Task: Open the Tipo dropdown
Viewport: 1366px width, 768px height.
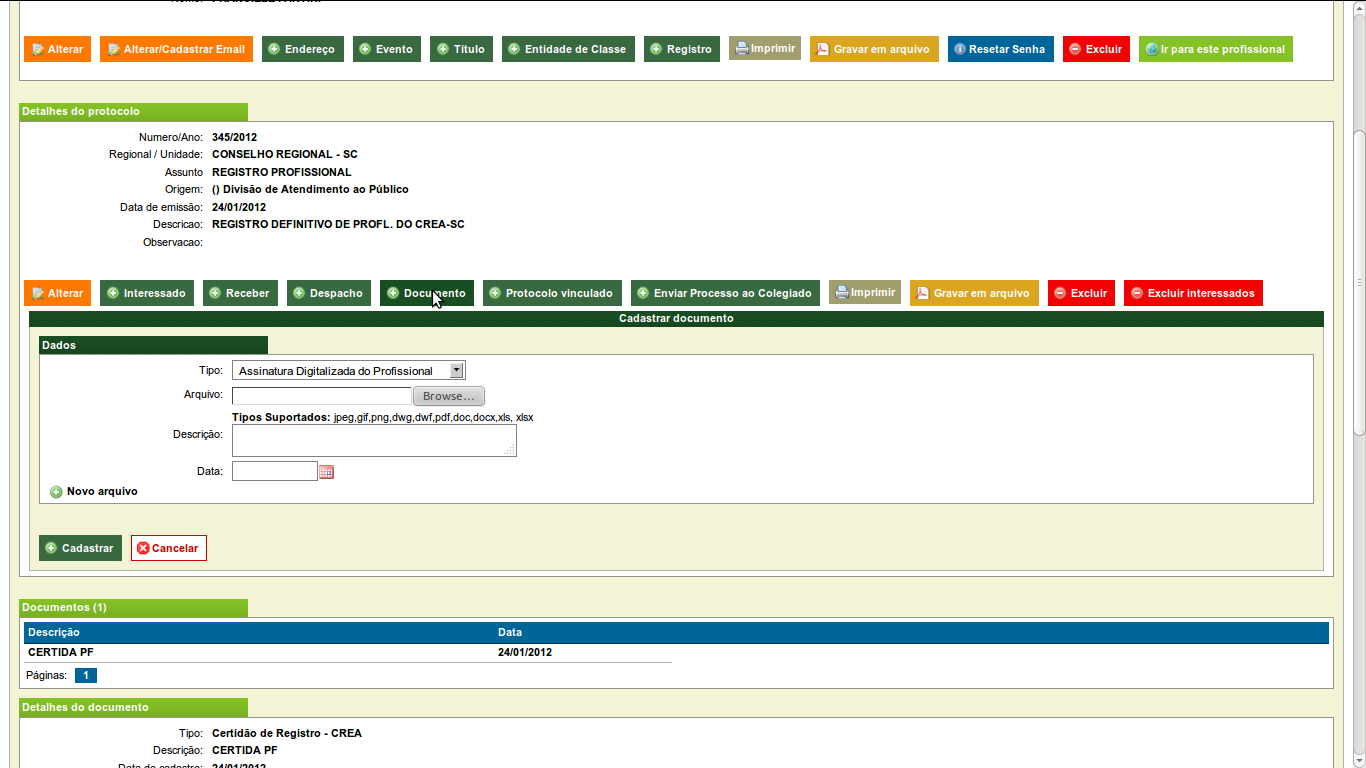Action: pos(348,370)
